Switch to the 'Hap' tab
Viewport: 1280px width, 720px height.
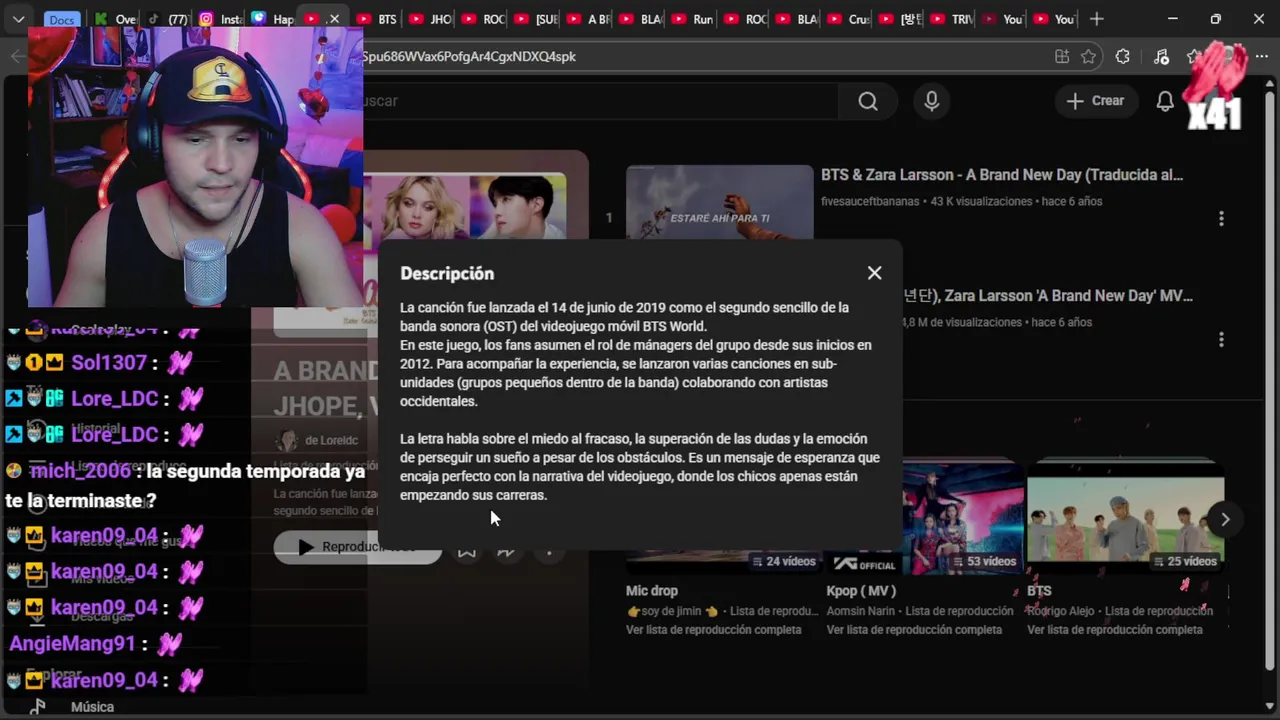[273, 19]
